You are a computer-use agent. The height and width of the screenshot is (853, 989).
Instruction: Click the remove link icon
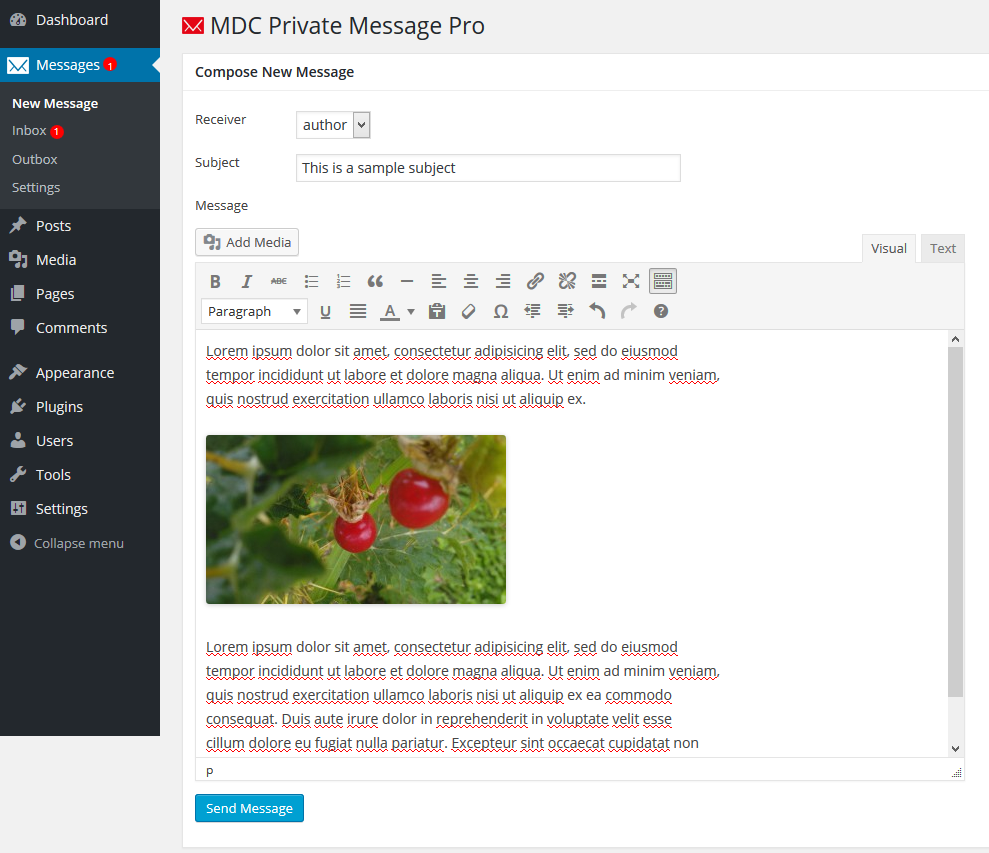point(567,281)
